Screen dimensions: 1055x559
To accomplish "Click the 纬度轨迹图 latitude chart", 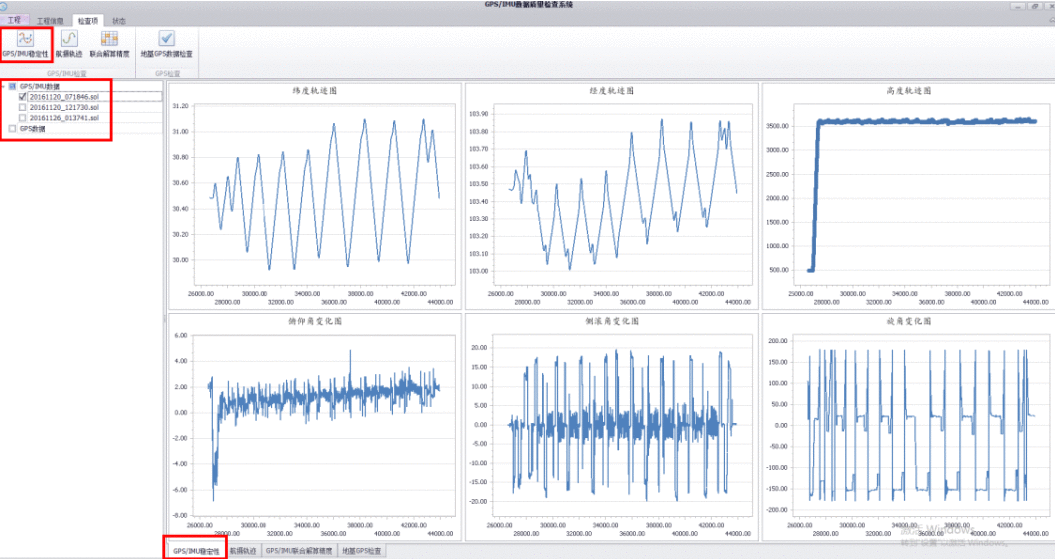I will coord(315,196).
